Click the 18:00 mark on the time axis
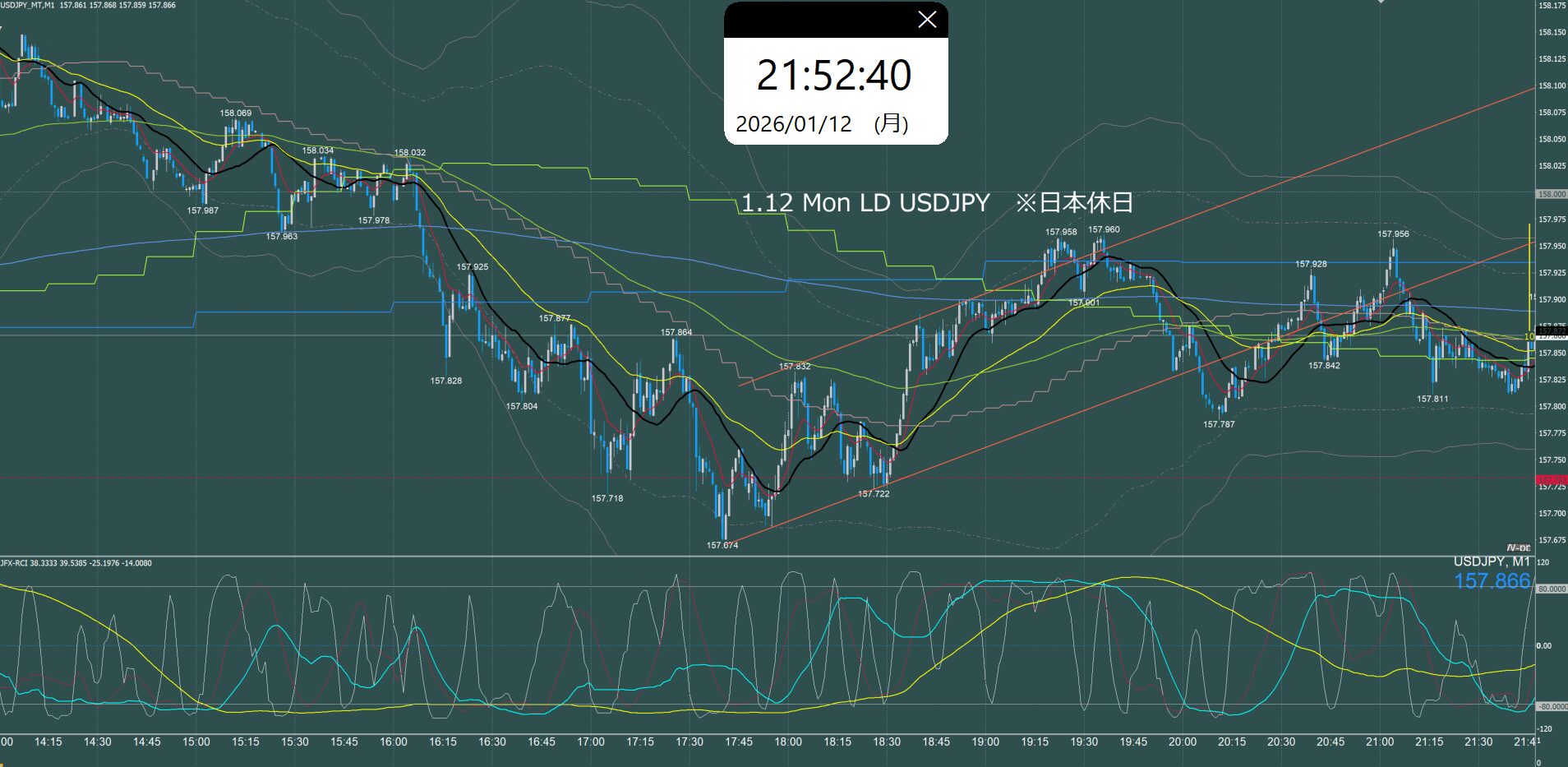Viewport: 1568px width, 767px height. (787, 742)
